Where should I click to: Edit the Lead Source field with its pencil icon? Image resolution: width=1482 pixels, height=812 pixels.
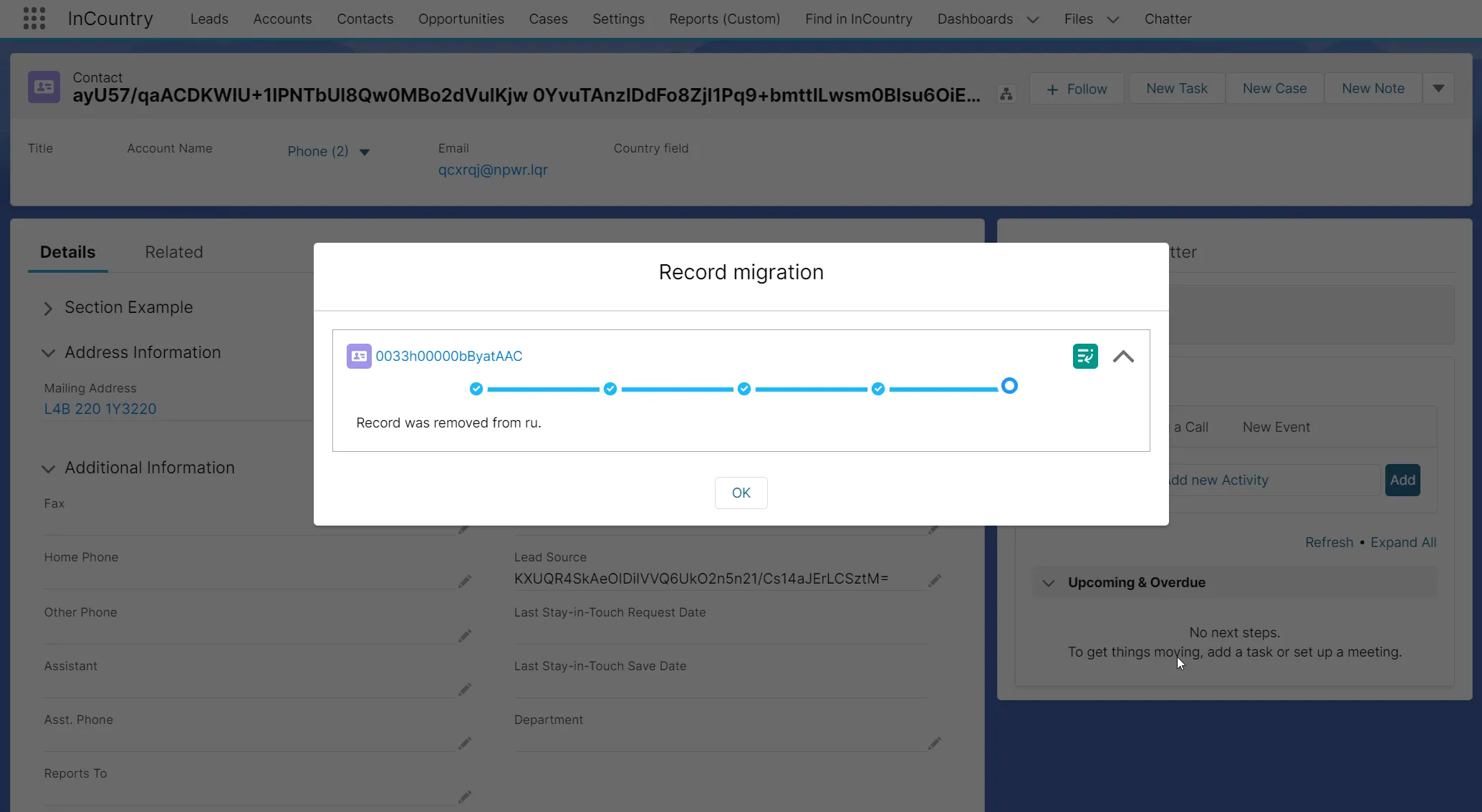[935, 580]
